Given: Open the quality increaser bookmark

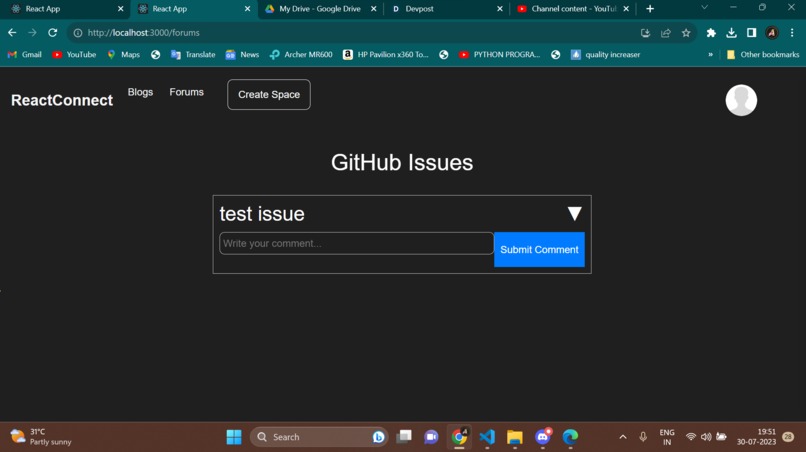Looking at the screenshot, I should (606, 55).
